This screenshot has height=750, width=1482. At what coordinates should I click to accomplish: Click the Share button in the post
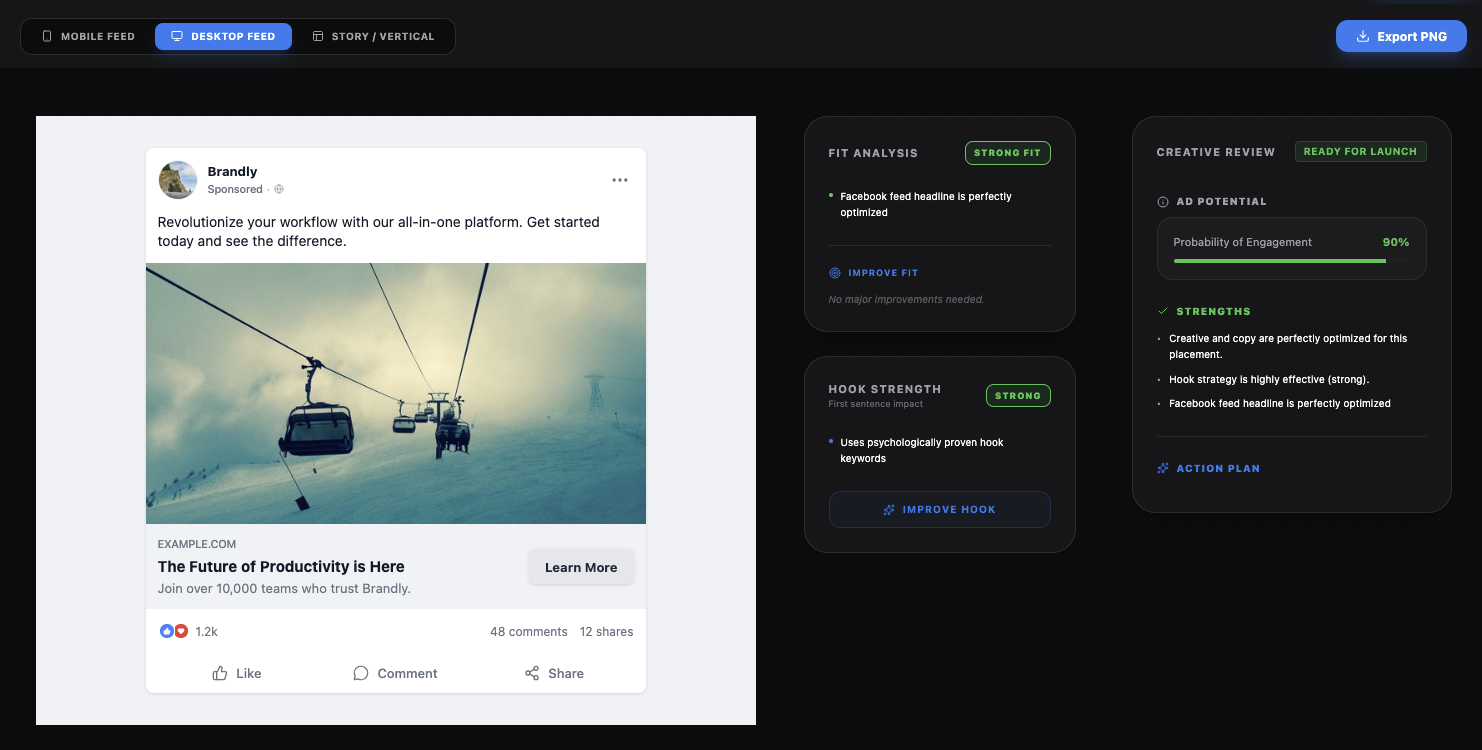554,673
